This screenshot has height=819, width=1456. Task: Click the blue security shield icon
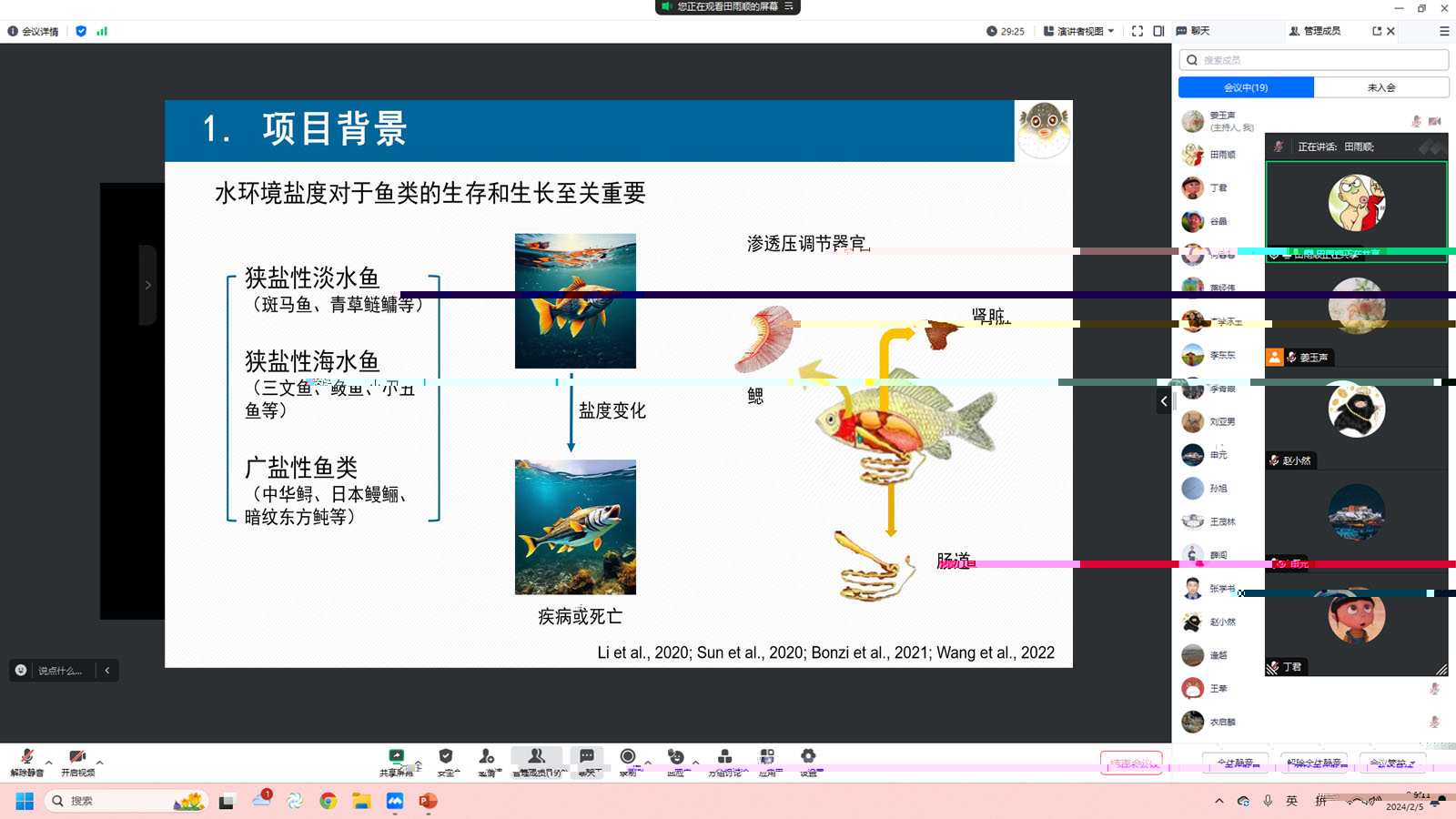pyautogui.click(x=81, y=31)
